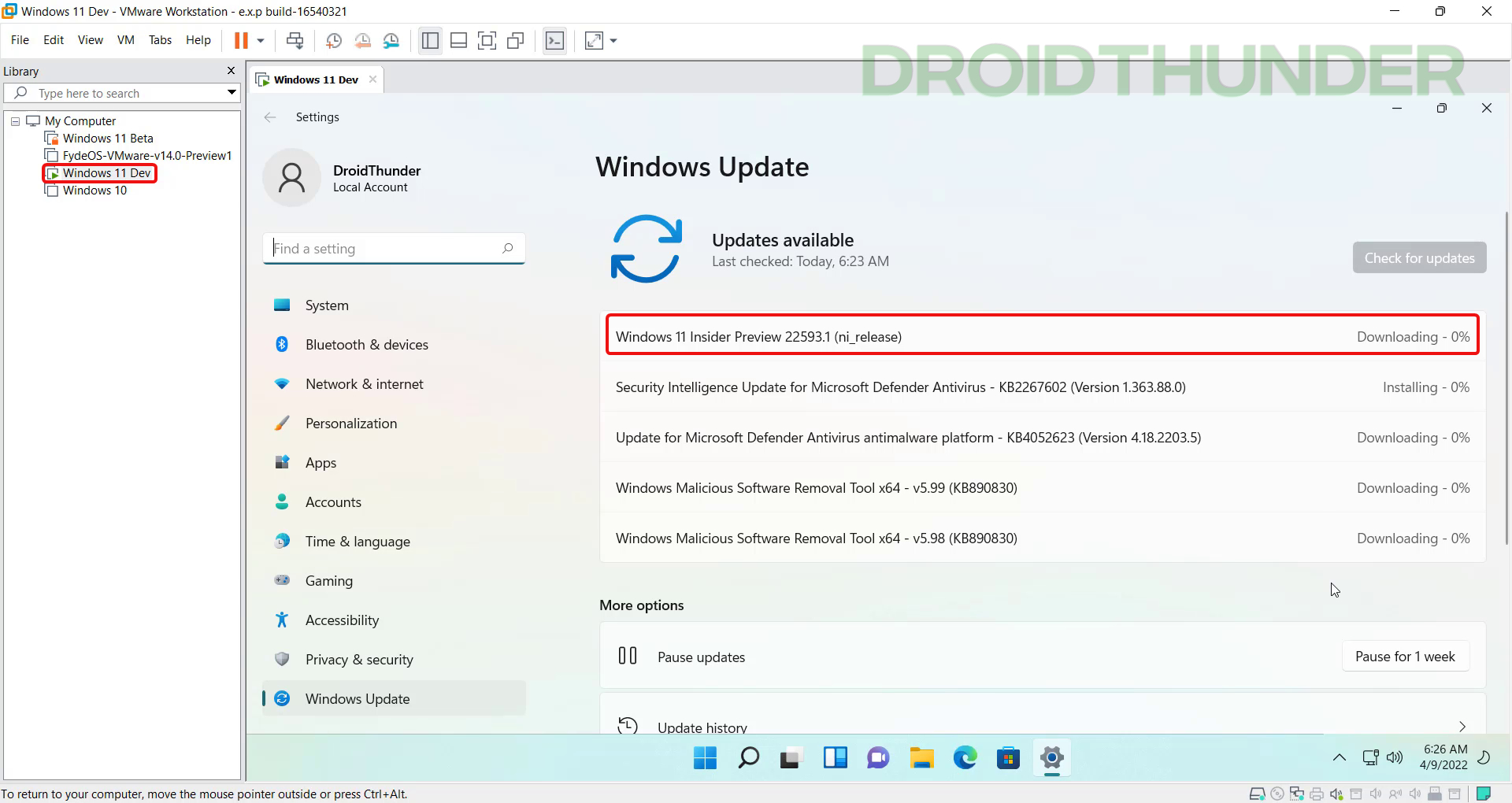Open the File menu
This screenshot has height=803, width=1512.
pos(20,40)
